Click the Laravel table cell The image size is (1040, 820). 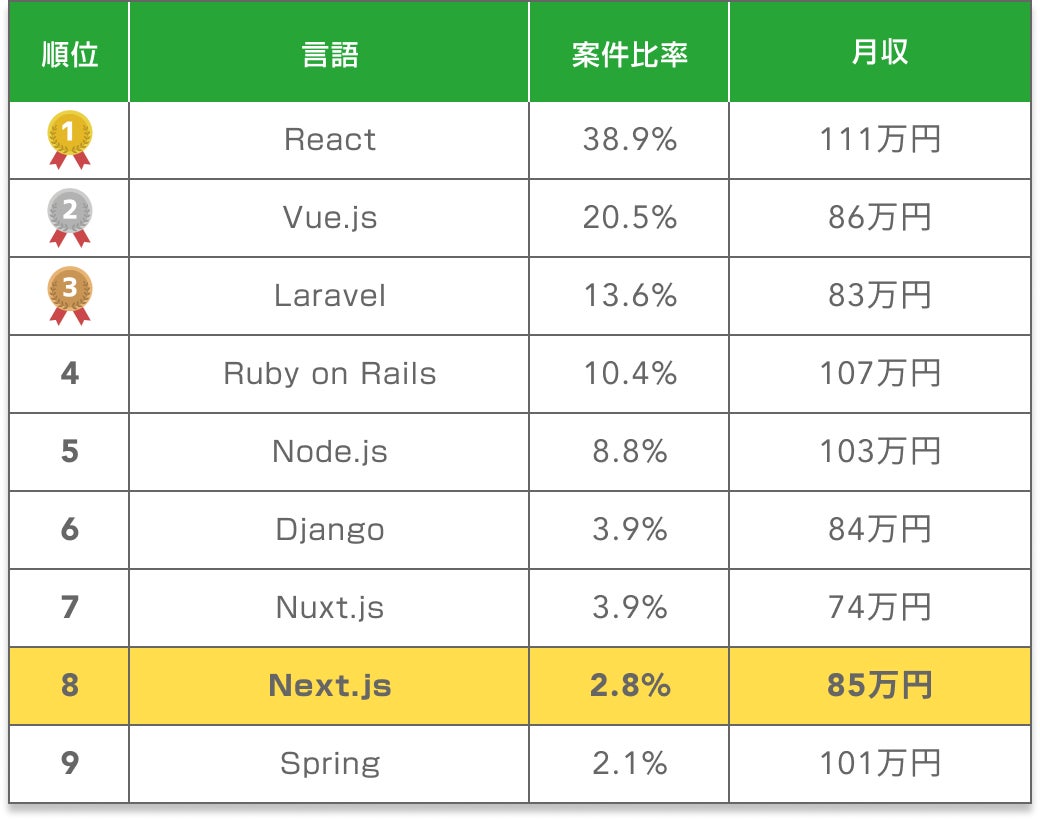330,296
